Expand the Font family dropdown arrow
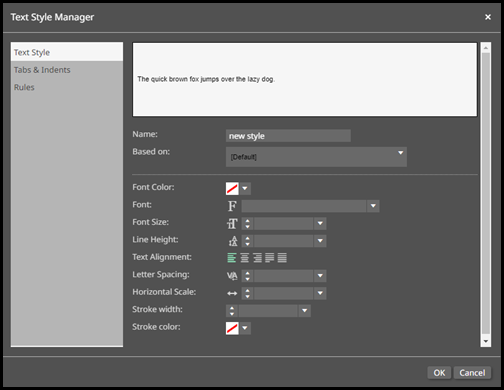 [x=373, y=206]
